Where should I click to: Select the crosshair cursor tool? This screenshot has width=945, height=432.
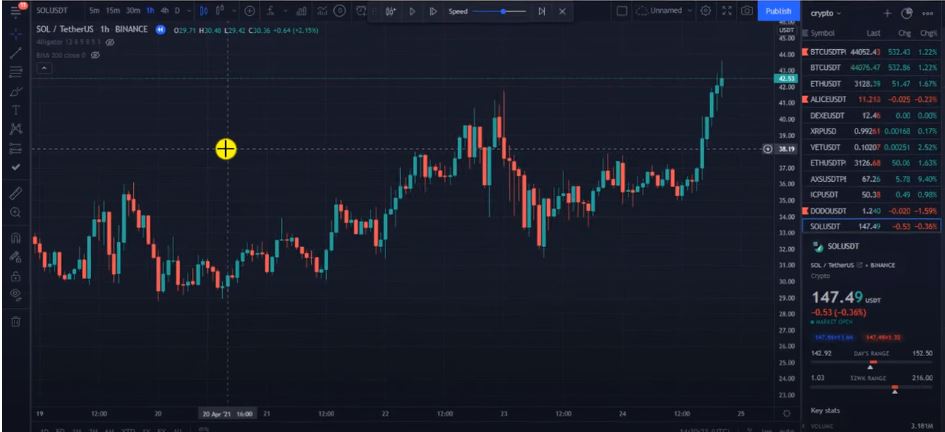point(16,34)
